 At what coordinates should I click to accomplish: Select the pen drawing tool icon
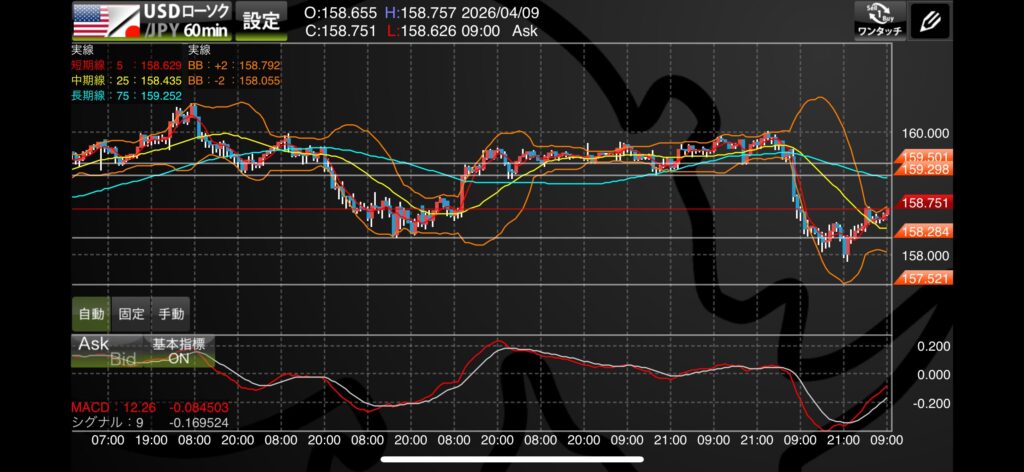[932, 20]
